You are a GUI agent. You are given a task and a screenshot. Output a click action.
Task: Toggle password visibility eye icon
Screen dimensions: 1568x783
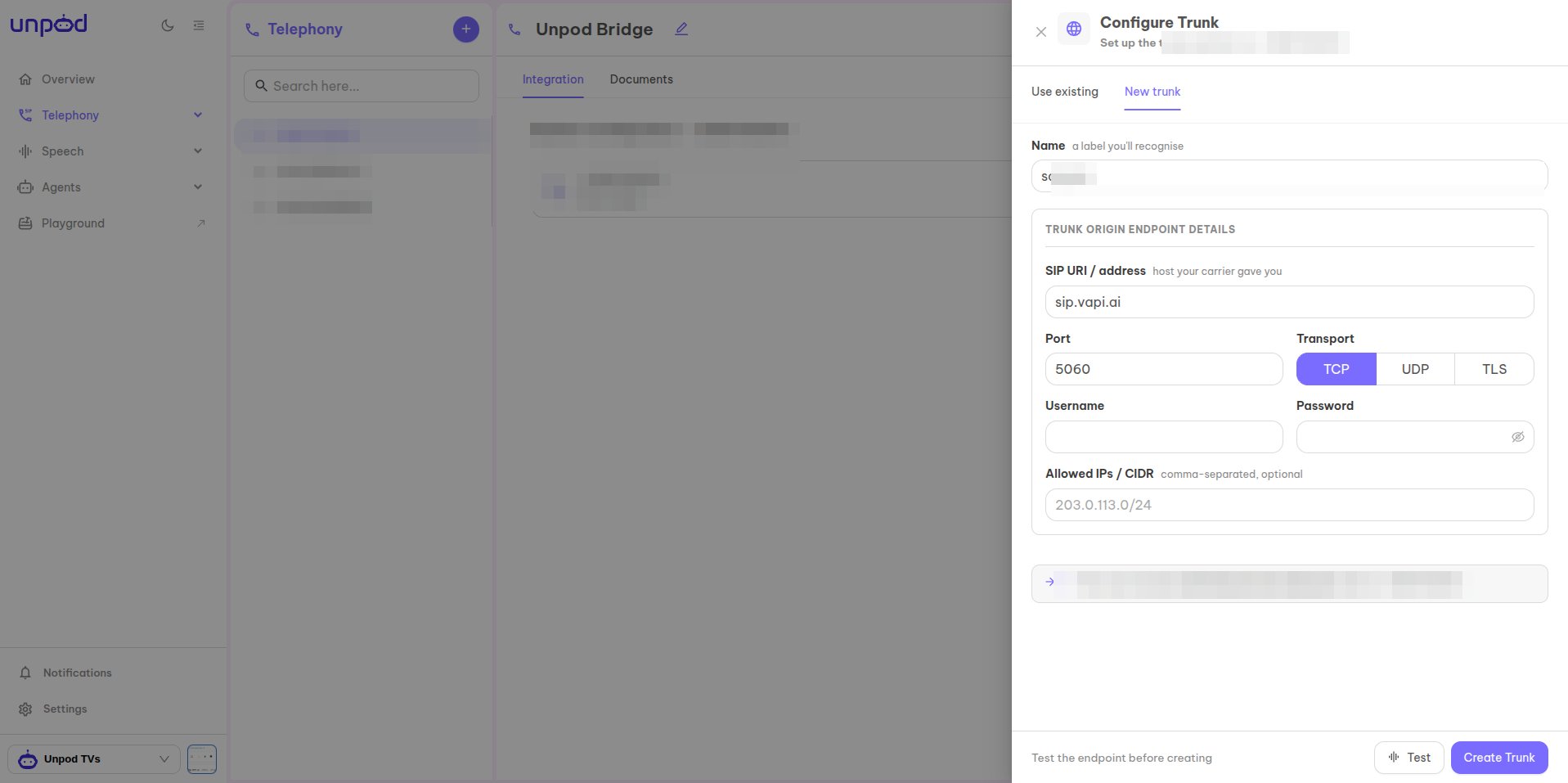(1518, 437)
